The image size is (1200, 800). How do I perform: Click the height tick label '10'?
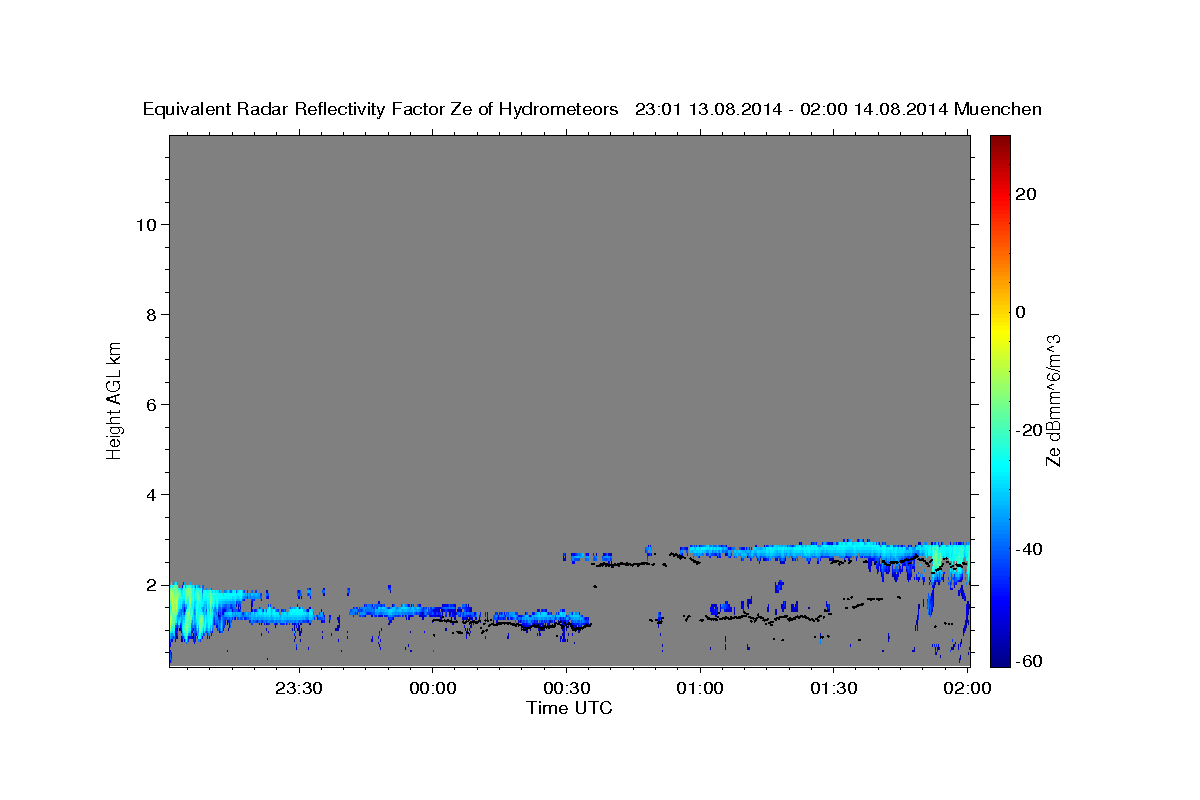click(x=146, y=224)
